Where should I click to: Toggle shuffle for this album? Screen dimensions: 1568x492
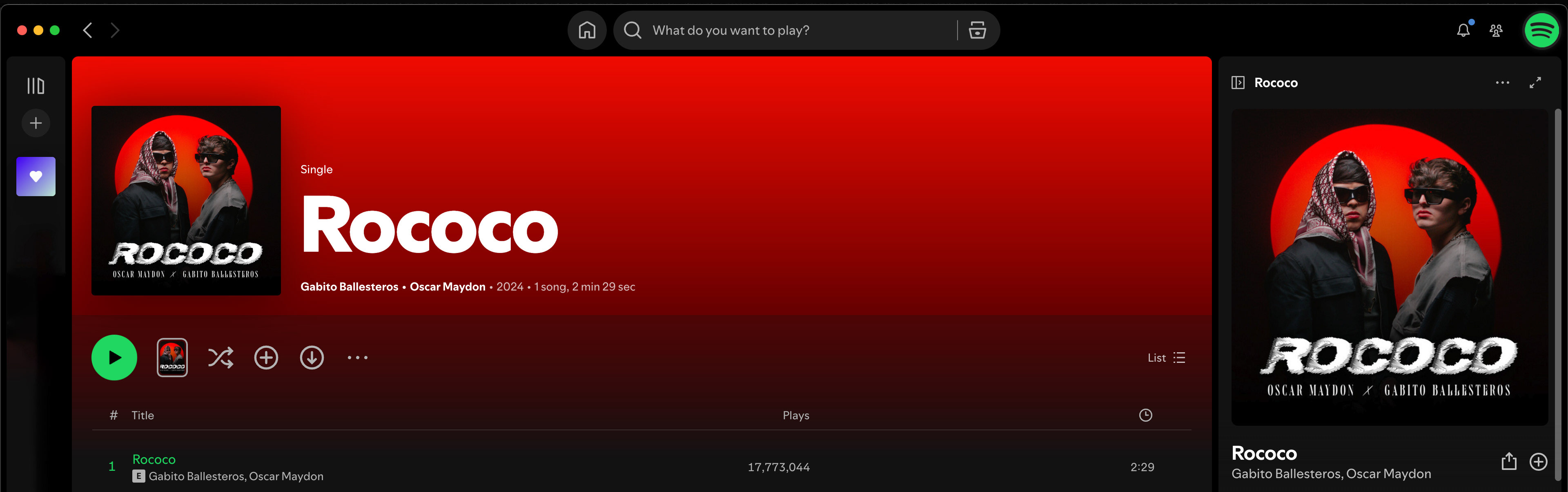(x=220, y=358)
